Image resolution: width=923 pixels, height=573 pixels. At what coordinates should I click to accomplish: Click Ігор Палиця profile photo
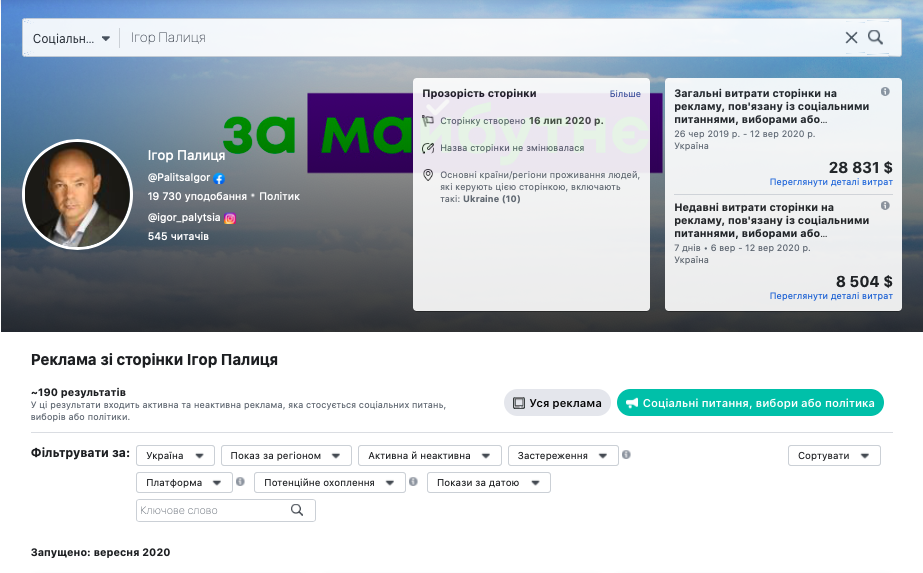pyautogui.click(x=77, y=194)
